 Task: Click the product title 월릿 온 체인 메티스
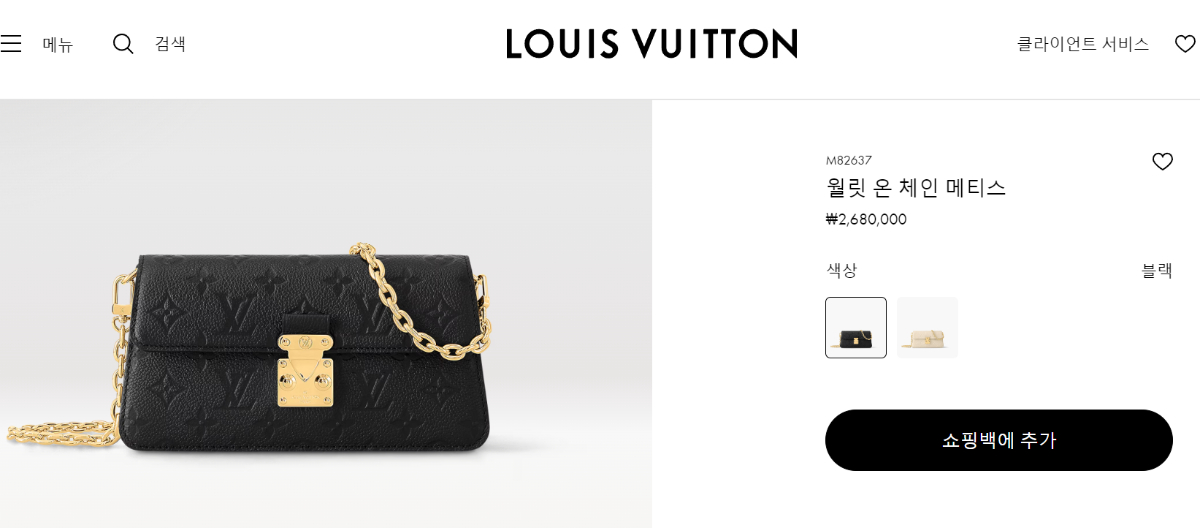click(x=916, y=187)
